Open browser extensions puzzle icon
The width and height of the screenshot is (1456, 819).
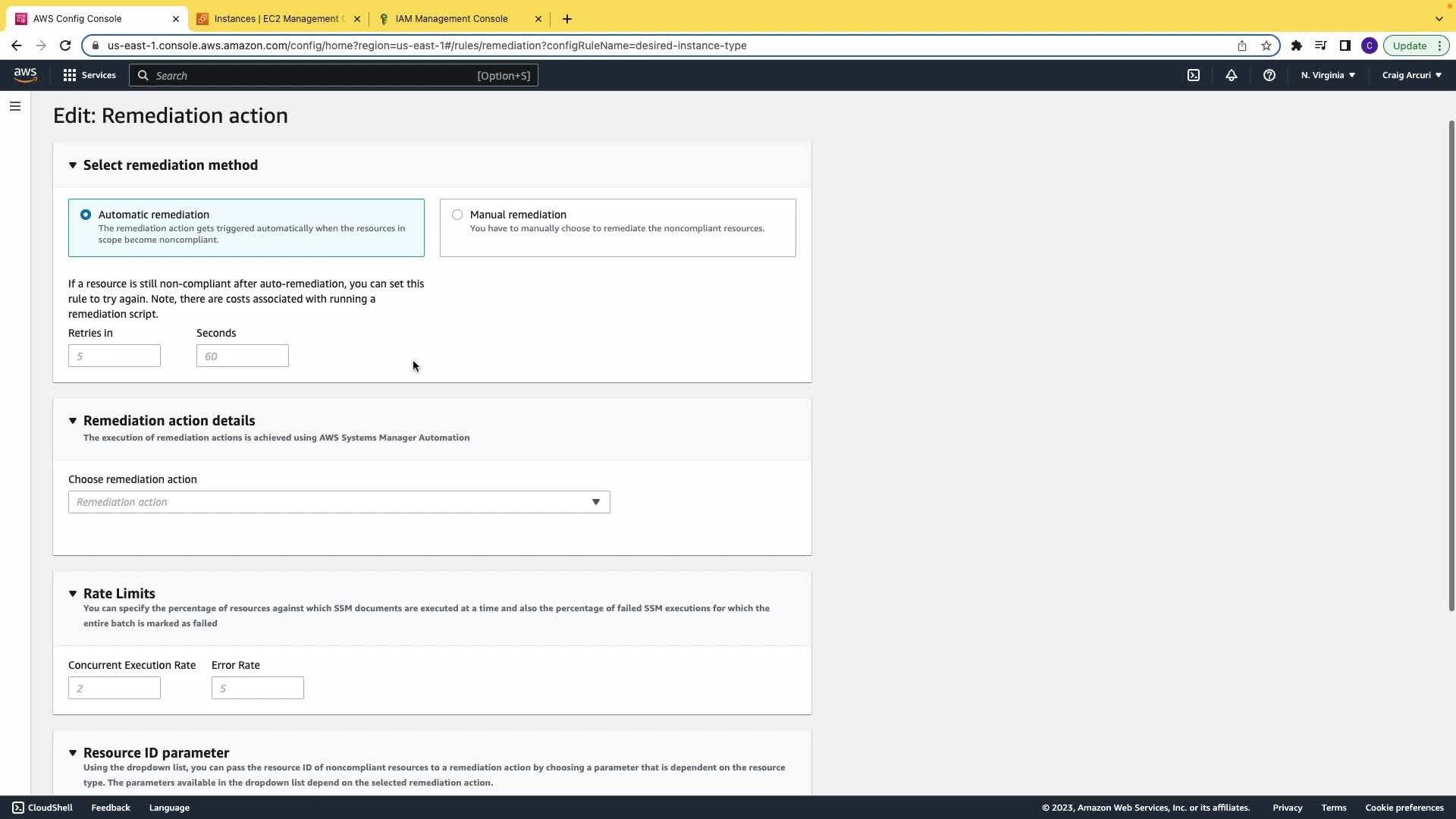[1296, 45]
